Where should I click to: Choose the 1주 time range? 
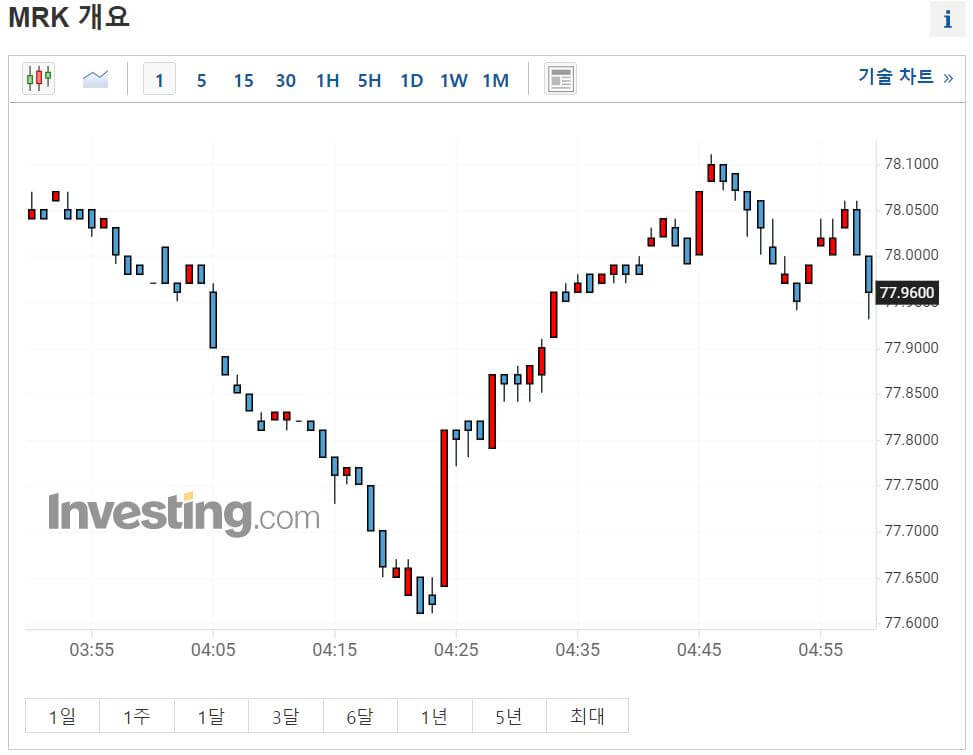point(137,716)
